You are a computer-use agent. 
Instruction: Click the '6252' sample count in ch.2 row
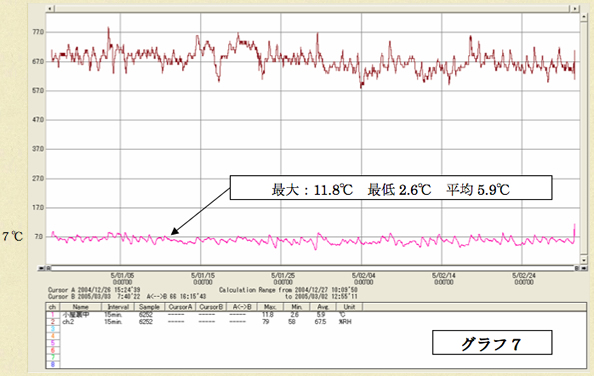tap(145, 322)
